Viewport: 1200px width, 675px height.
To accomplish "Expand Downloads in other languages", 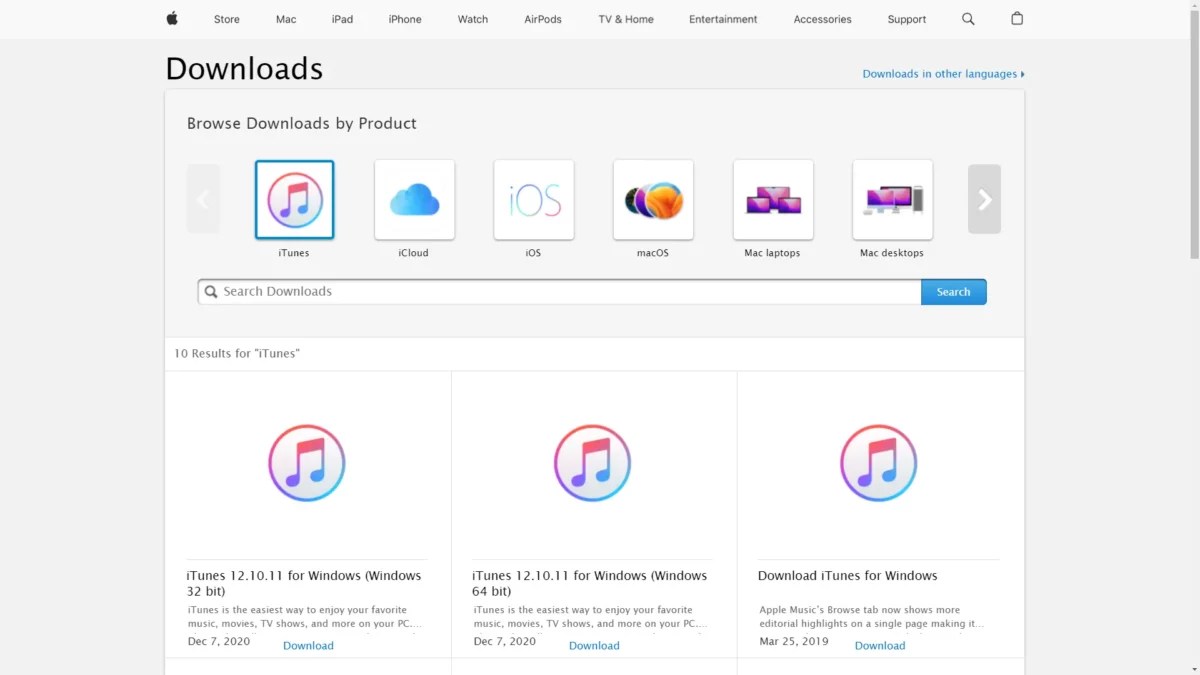I will coord(941,73).
